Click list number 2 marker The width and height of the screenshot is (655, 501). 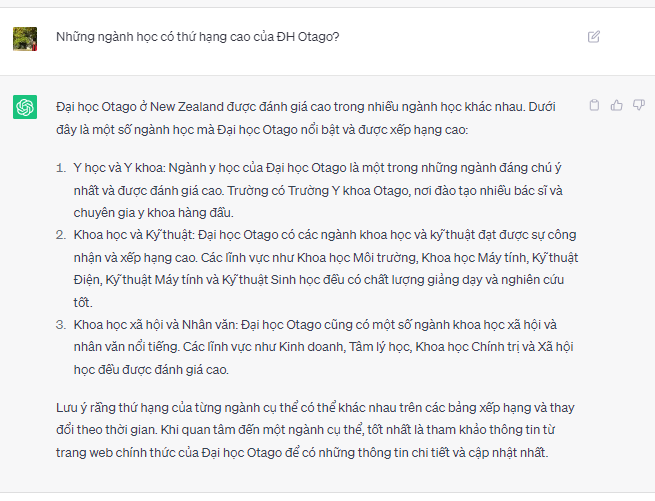tap(60, 235)
